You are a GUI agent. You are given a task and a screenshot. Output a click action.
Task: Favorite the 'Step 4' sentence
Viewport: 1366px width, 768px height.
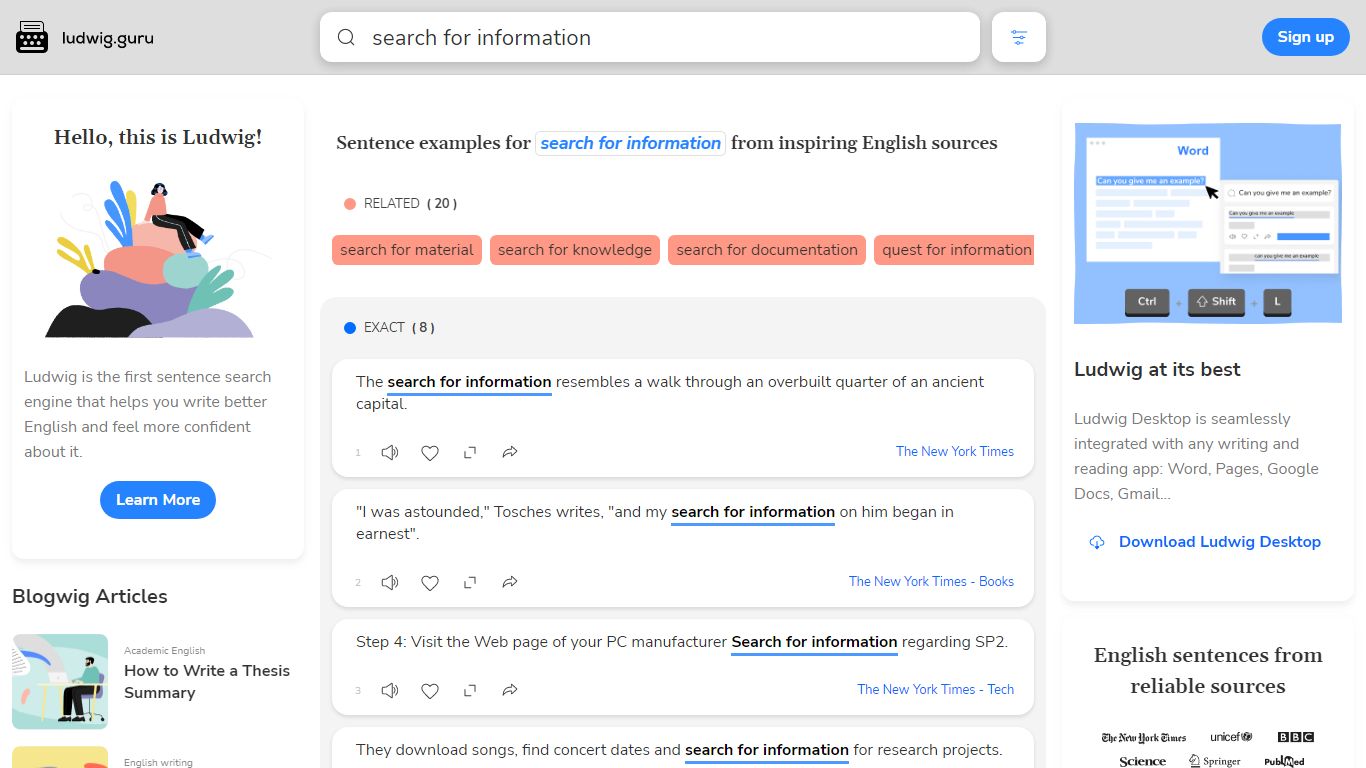coord(430,691)
